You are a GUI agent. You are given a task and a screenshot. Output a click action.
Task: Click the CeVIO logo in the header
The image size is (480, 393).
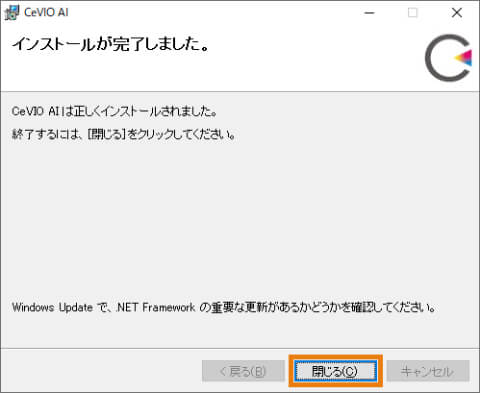[448, 58]
